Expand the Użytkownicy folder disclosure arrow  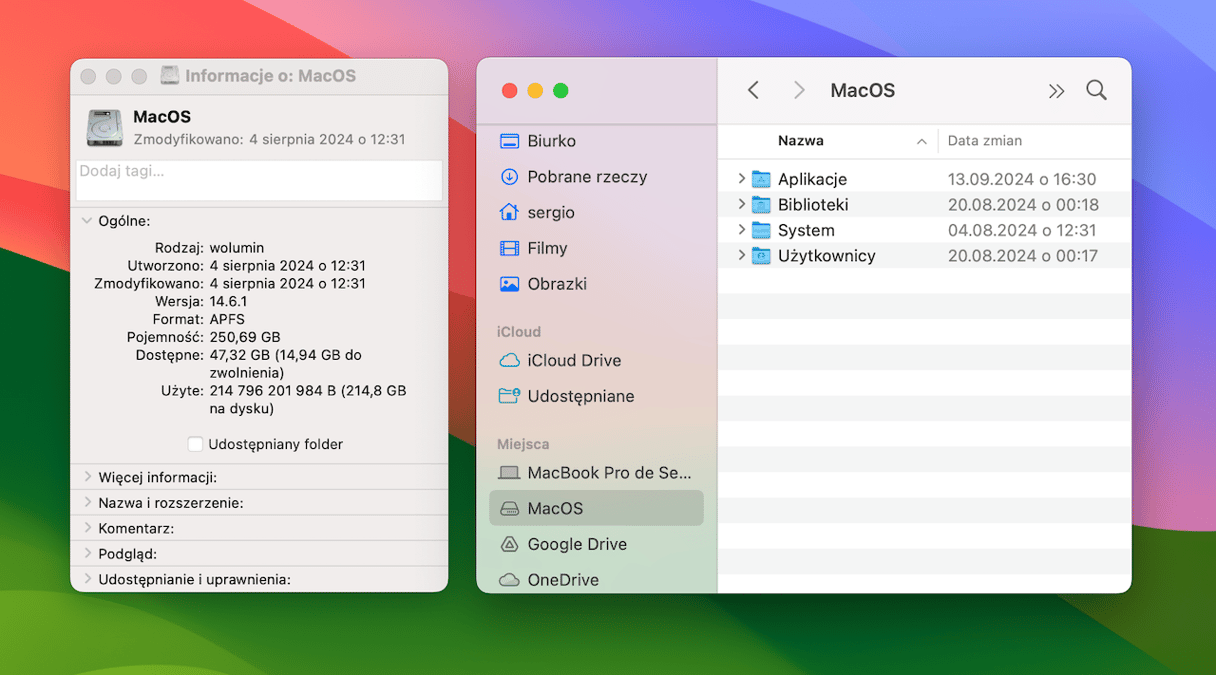741,255
